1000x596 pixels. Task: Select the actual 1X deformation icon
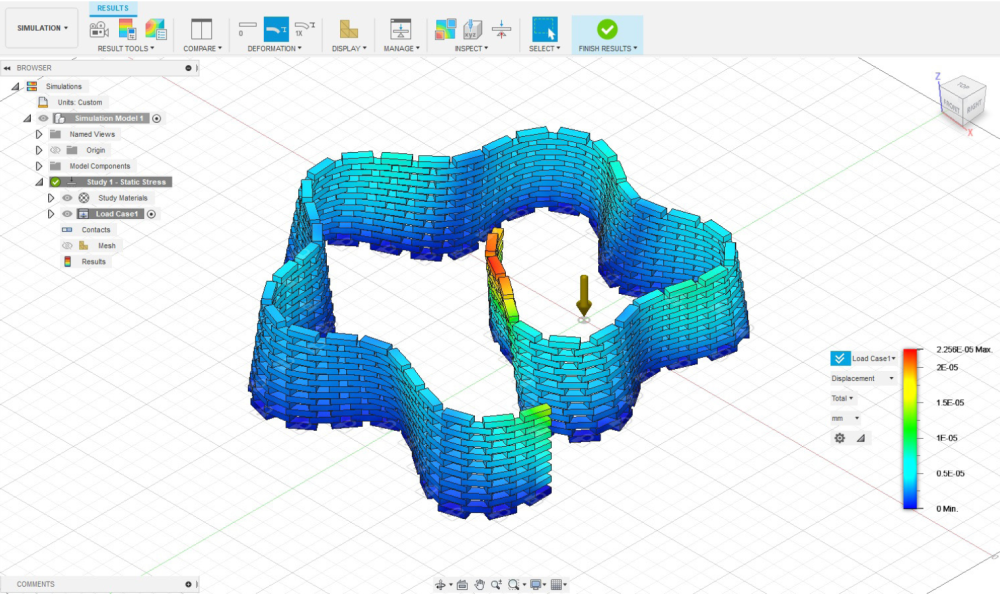(x=304, y=28)
